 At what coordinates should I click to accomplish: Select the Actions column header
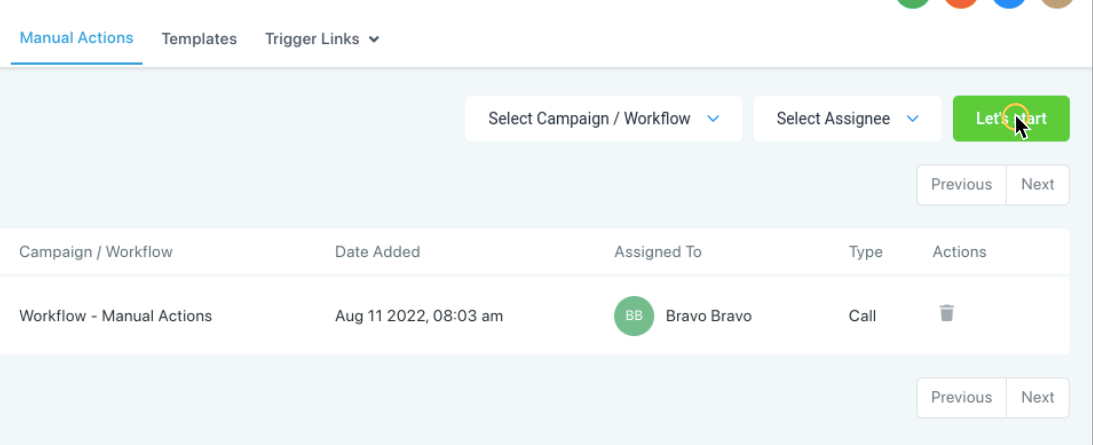click(959, 252)
